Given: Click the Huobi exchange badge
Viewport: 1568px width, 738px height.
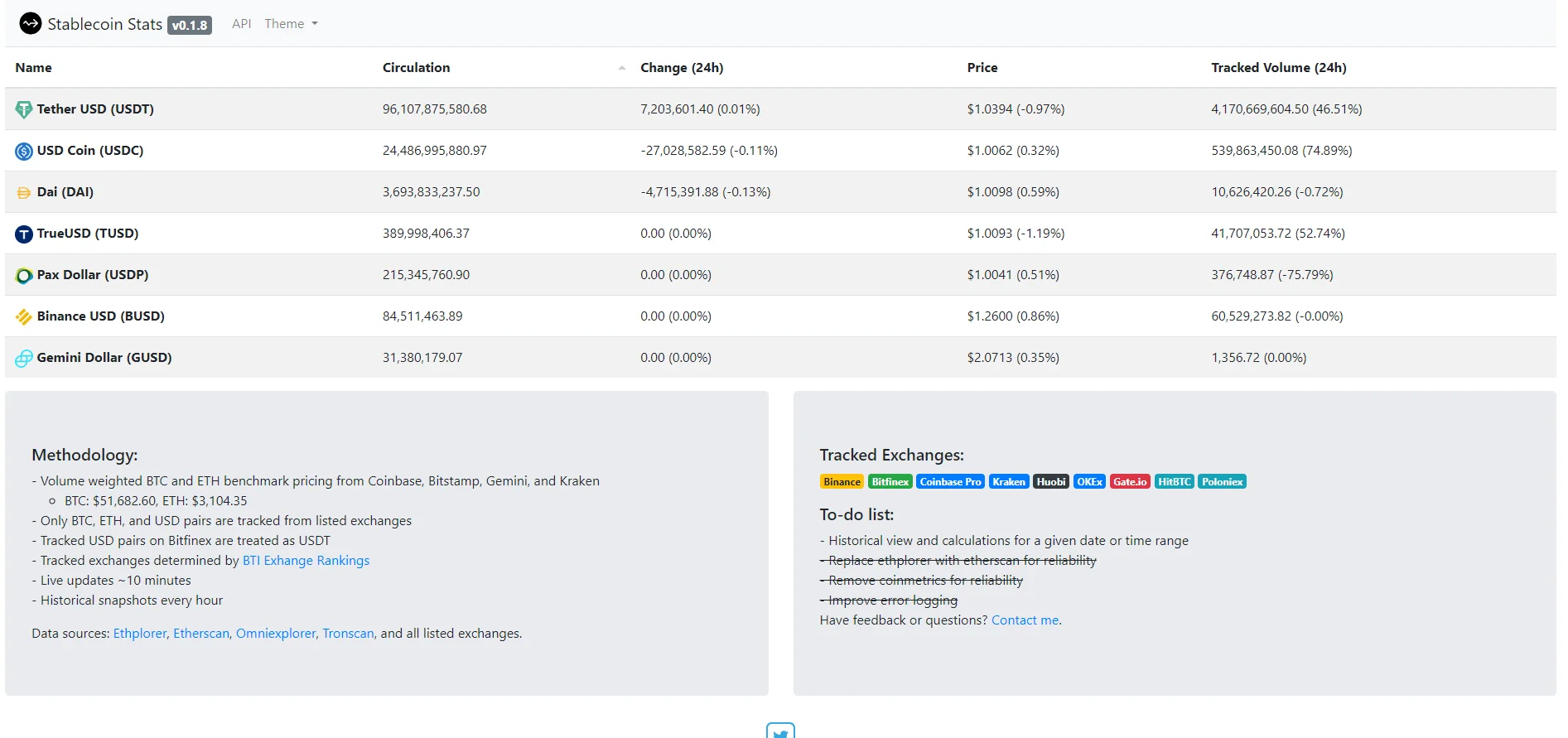Looking at the screenshot, I should click(1051, 482).
